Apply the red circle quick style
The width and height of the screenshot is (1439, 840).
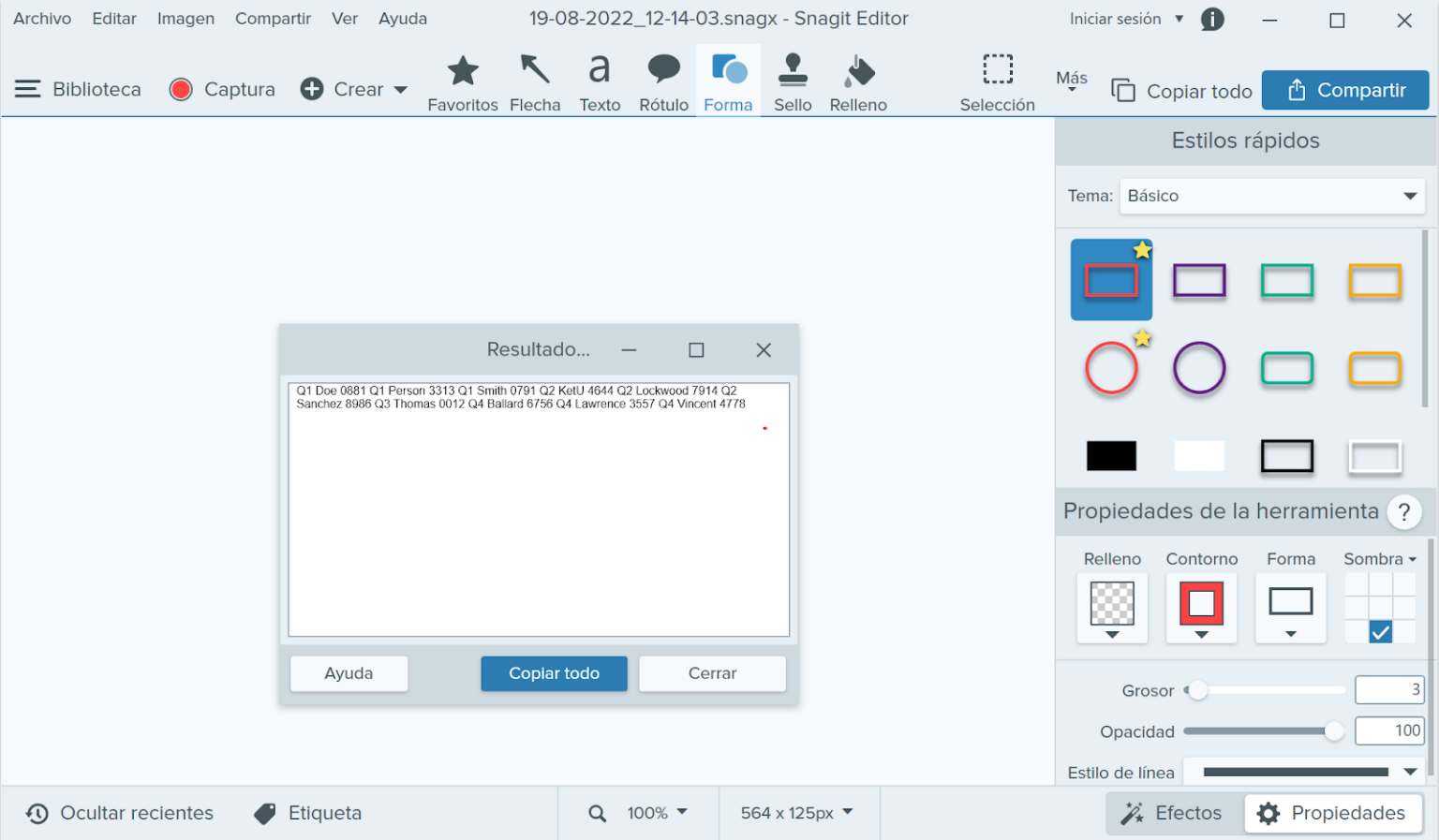pyautogui.click(x=1111, y=367)
